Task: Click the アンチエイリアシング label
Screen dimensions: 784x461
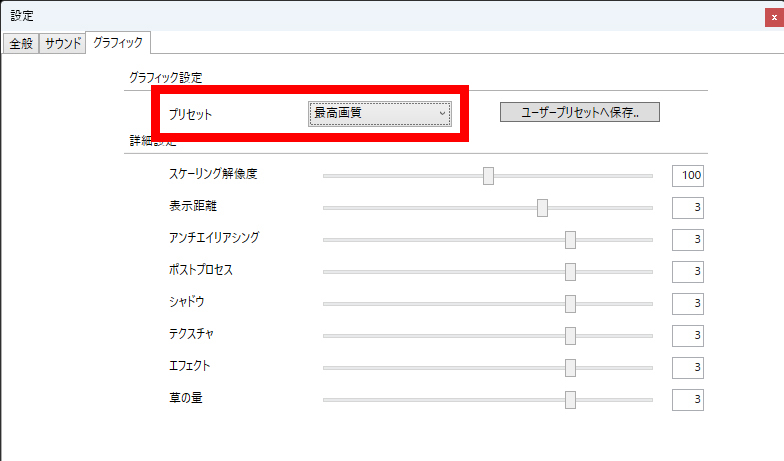Action: (x=214, y=237)
